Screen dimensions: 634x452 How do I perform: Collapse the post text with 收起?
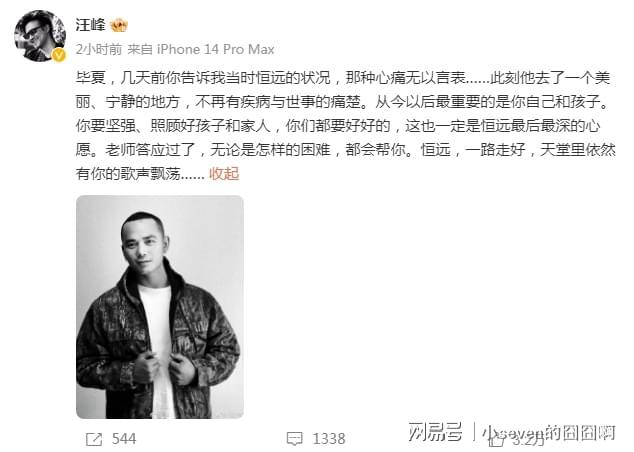click(224, 174)
